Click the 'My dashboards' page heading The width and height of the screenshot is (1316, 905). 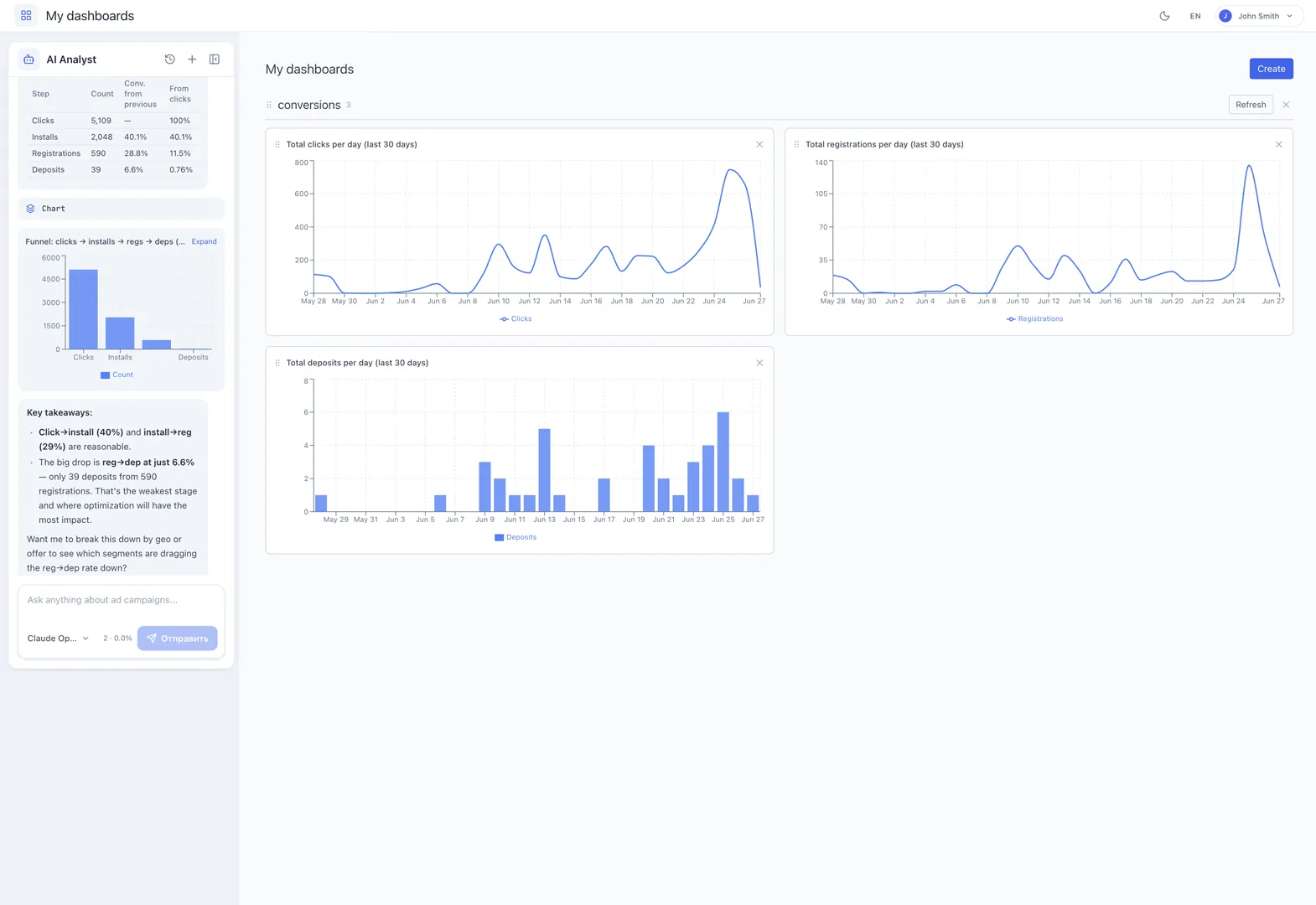click(x=309, y=70)
